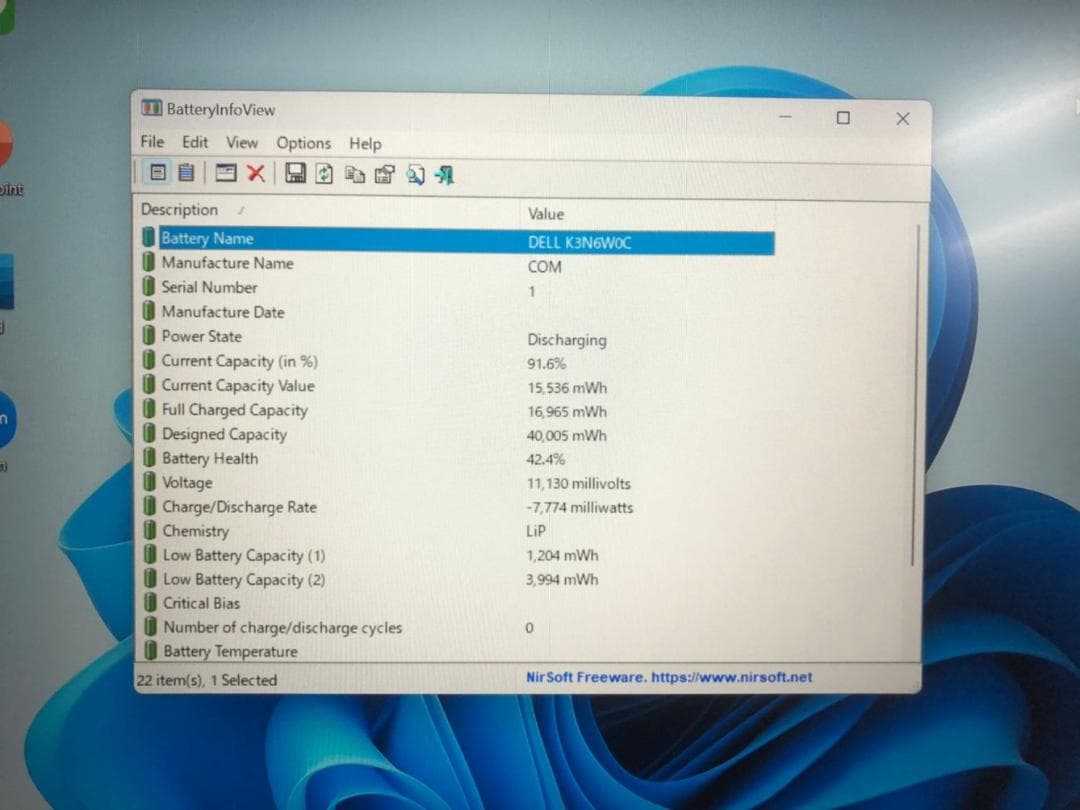Click the Exit door icon on toolbar
The image size is (1080, 810).
click(445, 174)
